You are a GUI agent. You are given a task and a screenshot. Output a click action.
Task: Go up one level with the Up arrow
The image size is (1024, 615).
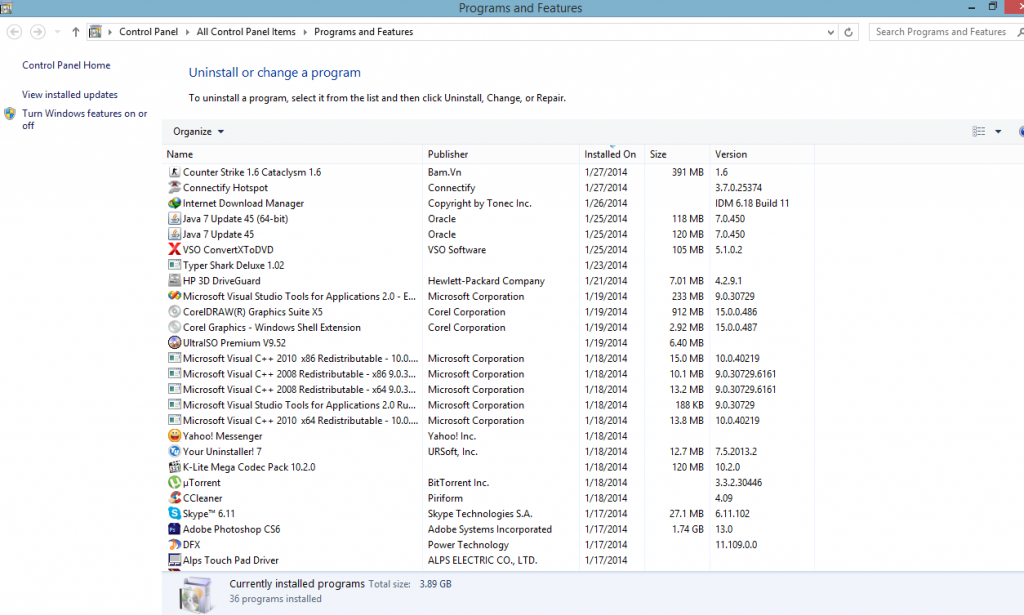(x=76, y=31)
